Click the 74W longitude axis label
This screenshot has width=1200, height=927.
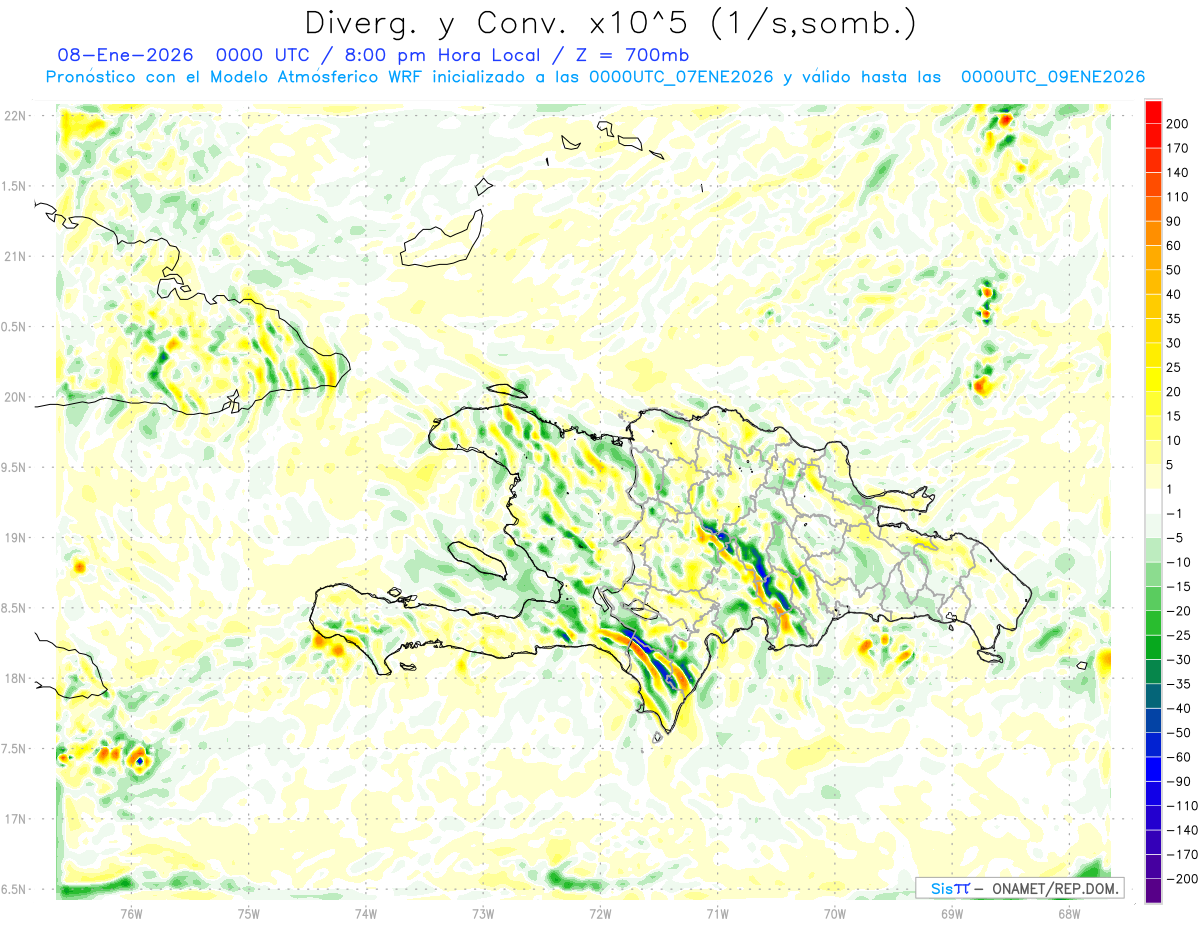tap(365, 913)
